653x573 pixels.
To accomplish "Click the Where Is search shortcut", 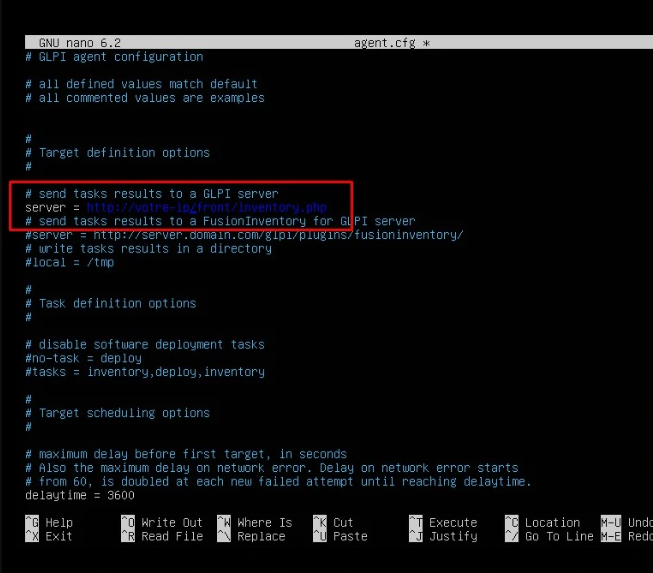I will (x=264, y=522).
